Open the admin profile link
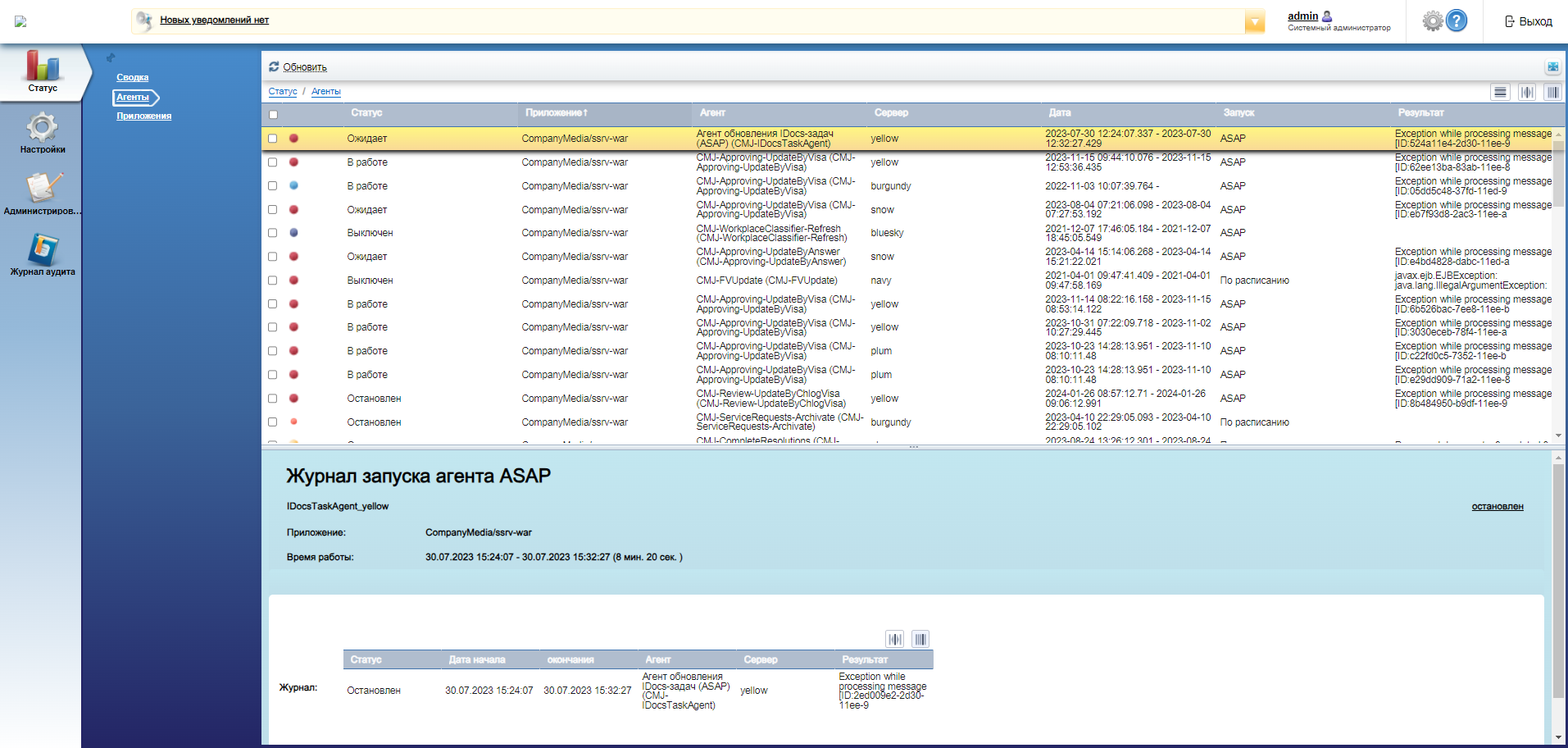This screenshot has width=1568, height=748. [1302, 16]
